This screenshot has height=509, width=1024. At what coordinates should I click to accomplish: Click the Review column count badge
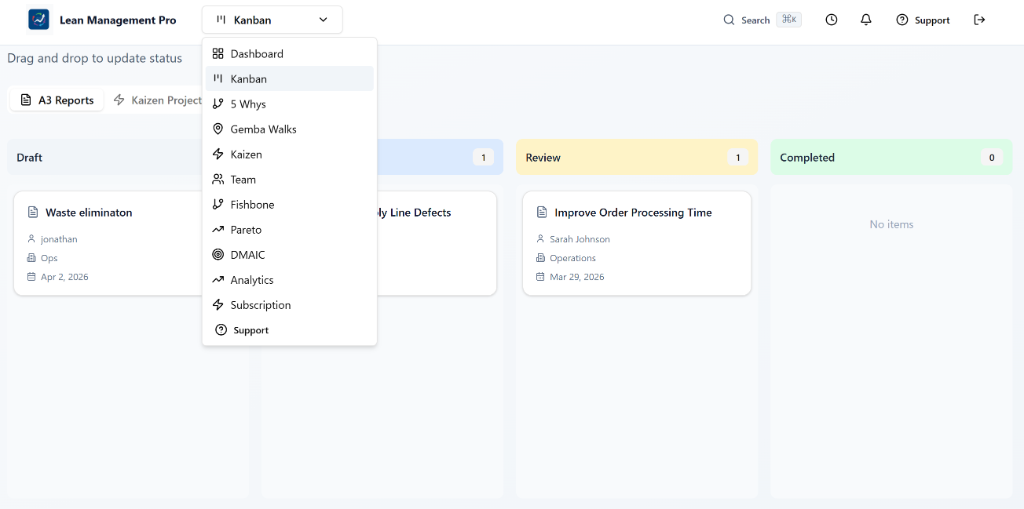738,157
